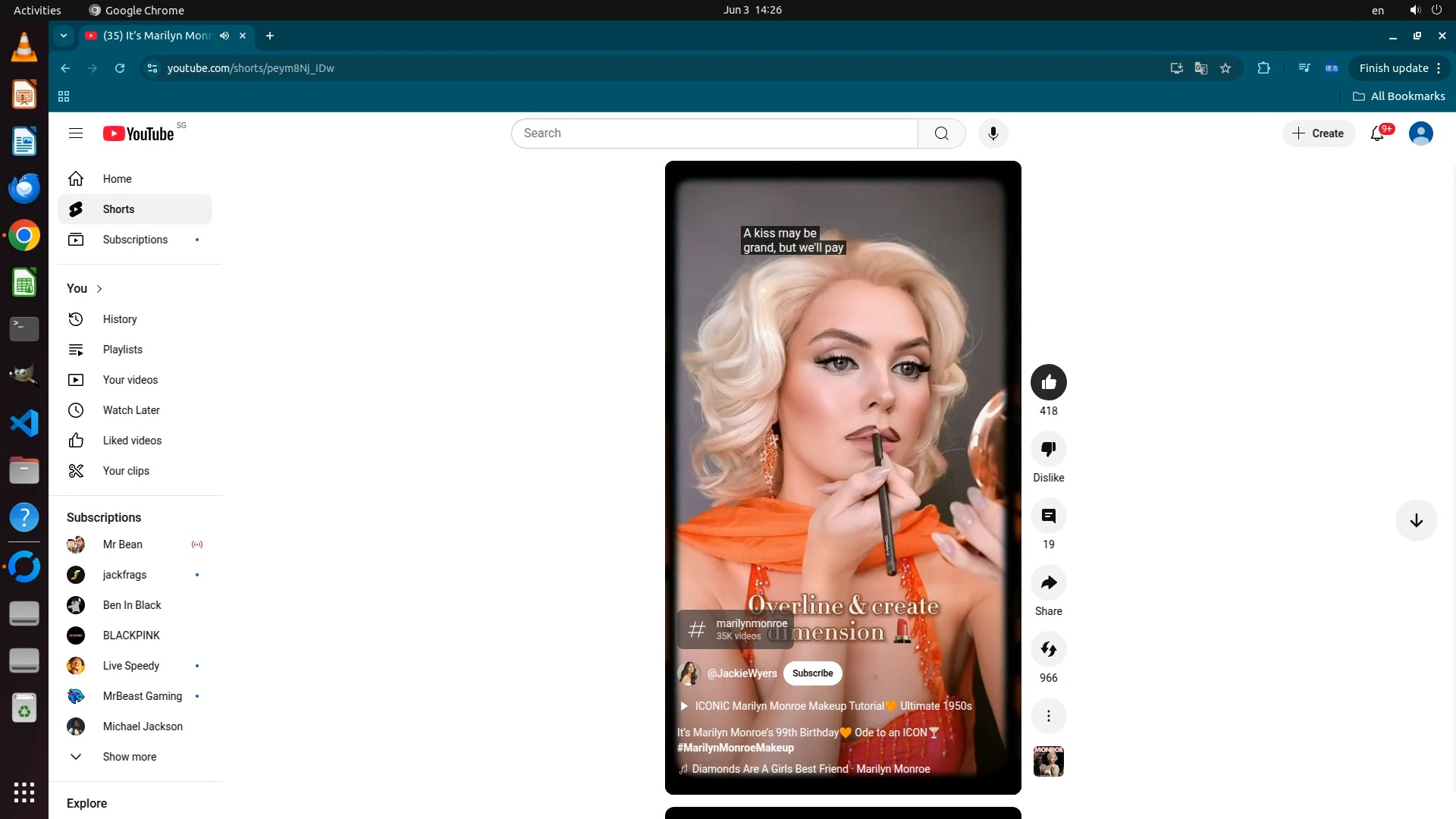The width and height of the screenshot is (1456, 819).
Task: Like the Marilyn Monroe short
Action: [1048, 382]
